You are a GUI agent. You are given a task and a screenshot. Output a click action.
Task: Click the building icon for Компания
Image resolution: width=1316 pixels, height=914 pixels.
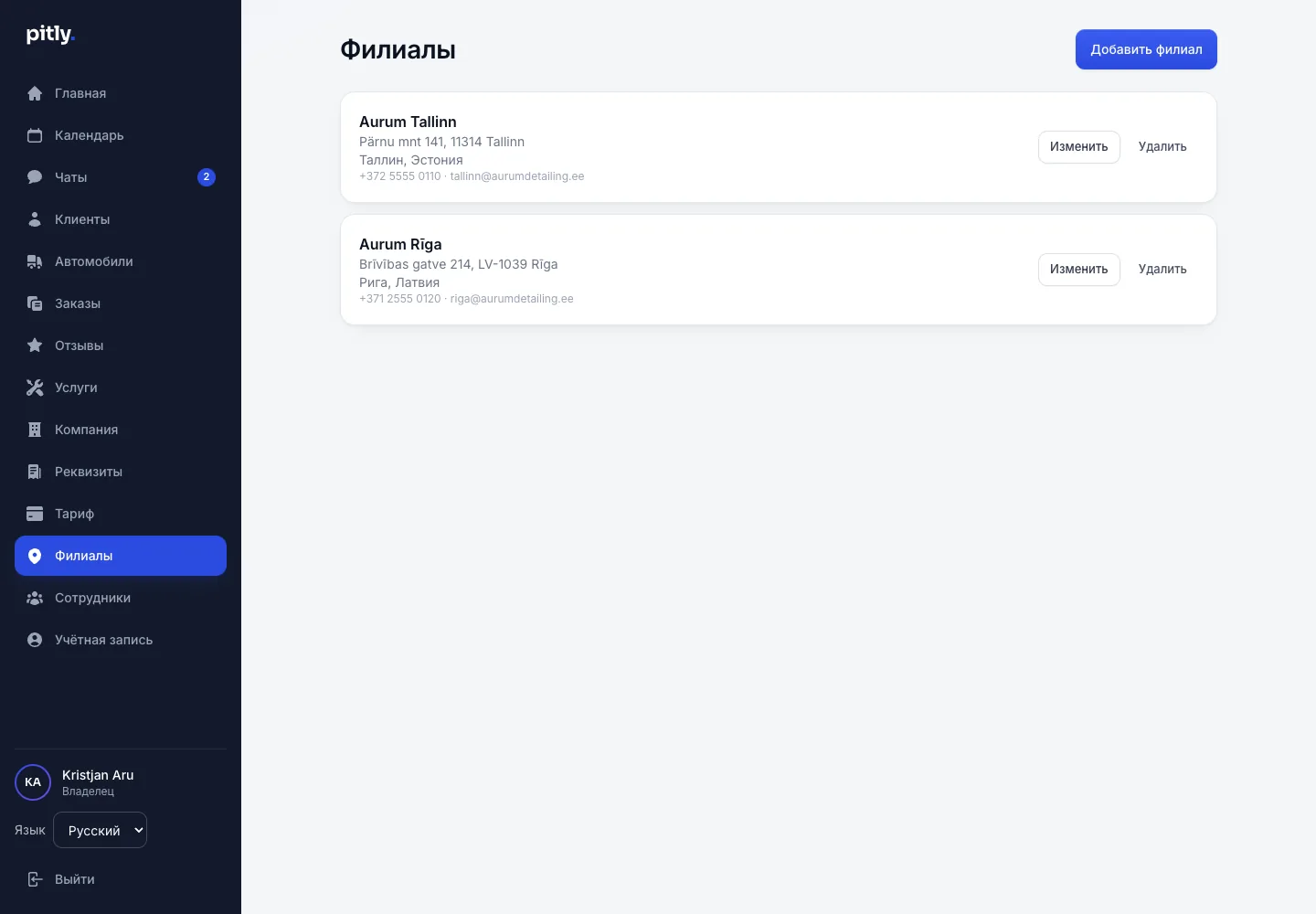pyautogui.click(x=35, y=430)
